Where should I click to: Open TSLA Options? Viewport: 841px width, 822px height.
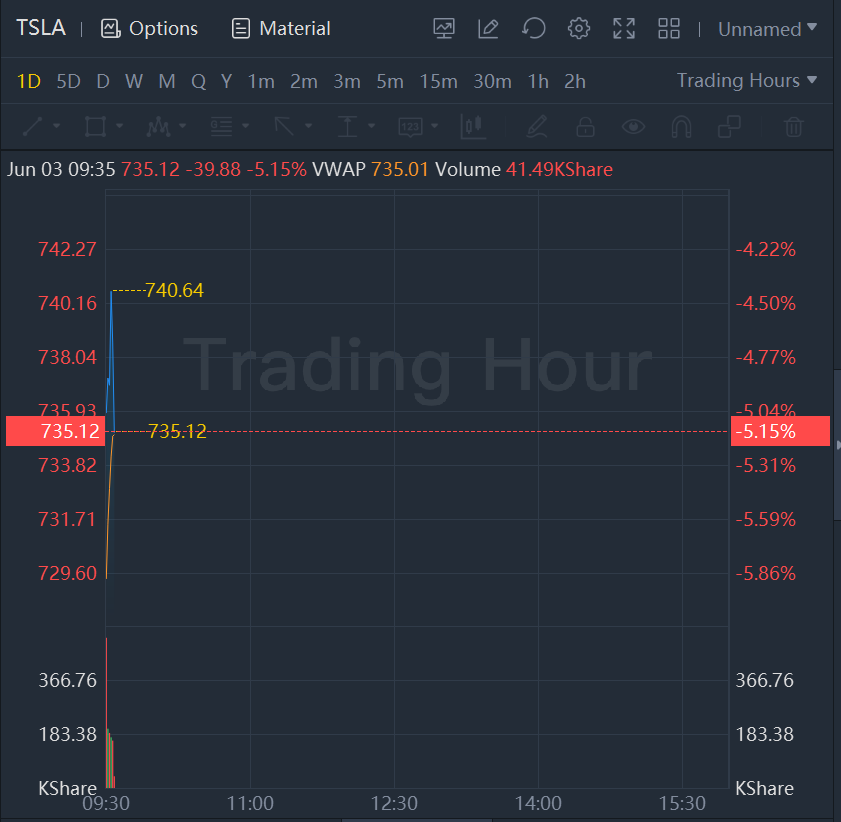tap(150, 29)
